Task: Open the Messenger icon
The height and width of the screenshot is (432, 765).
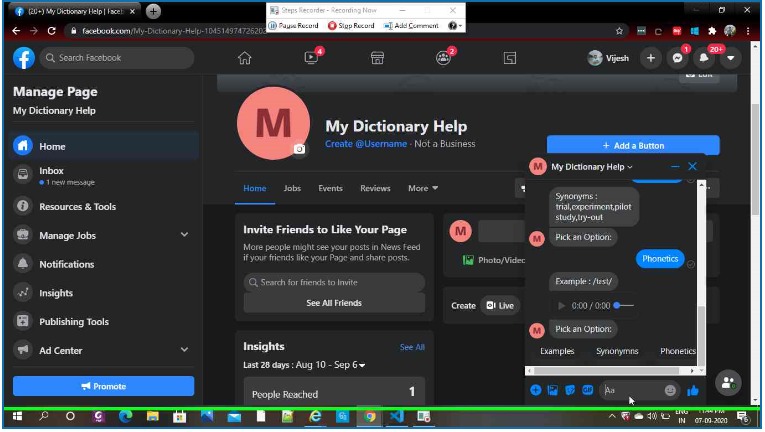Action: click(677, 58)
